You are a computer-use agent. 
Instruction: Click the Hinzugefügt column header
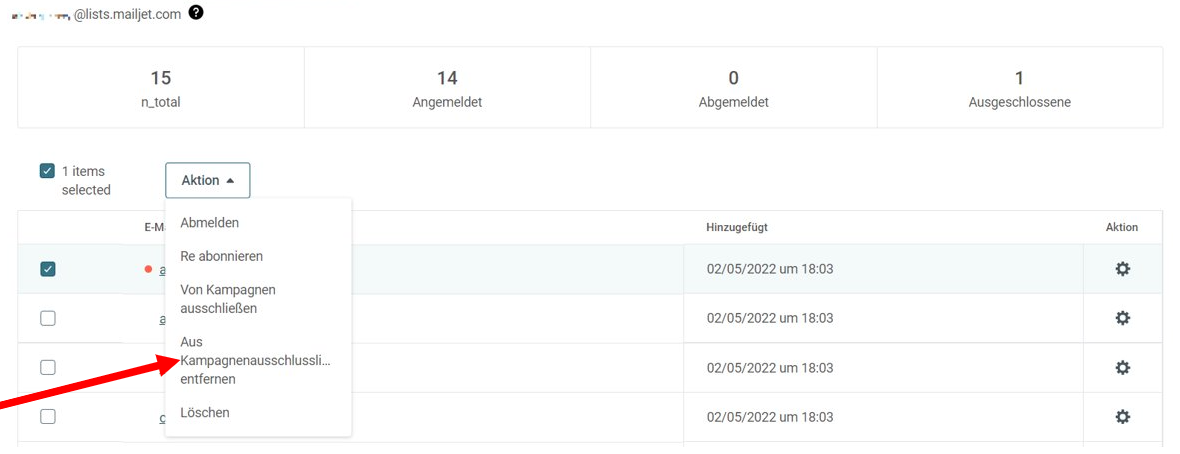click(x=737, y=227)
